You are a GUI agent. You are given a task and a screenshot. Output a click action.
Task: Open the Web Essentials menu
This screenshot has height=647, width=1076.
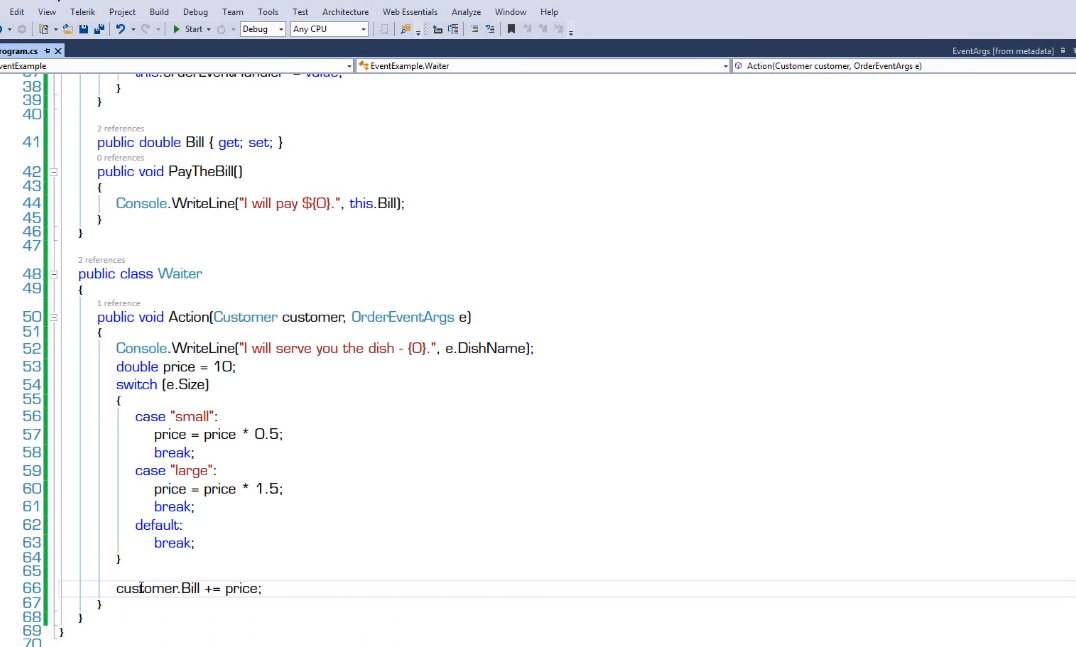[x=410, y=12]
